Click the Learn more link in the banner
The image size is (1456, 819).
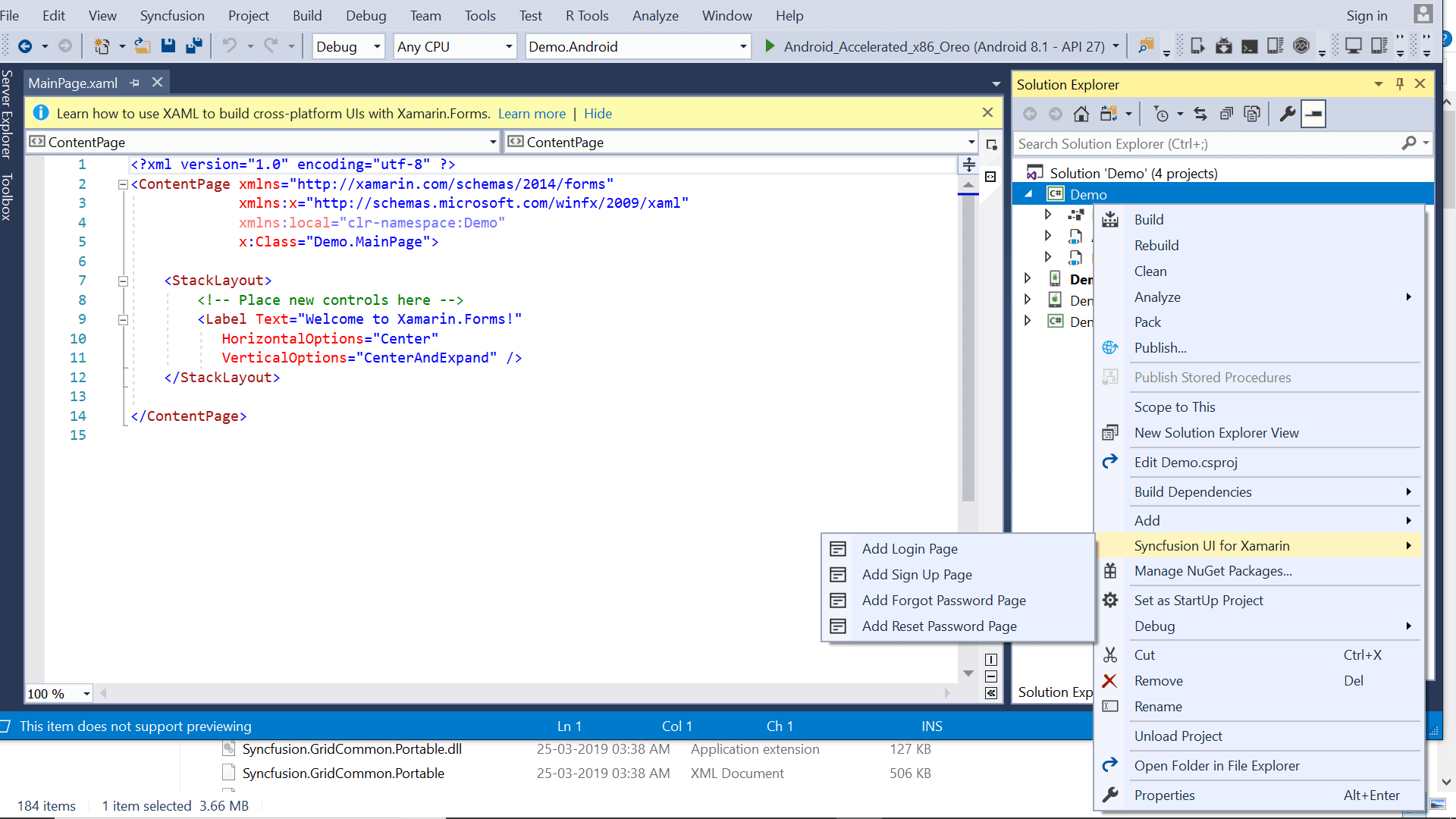click(x=531, y=113)
